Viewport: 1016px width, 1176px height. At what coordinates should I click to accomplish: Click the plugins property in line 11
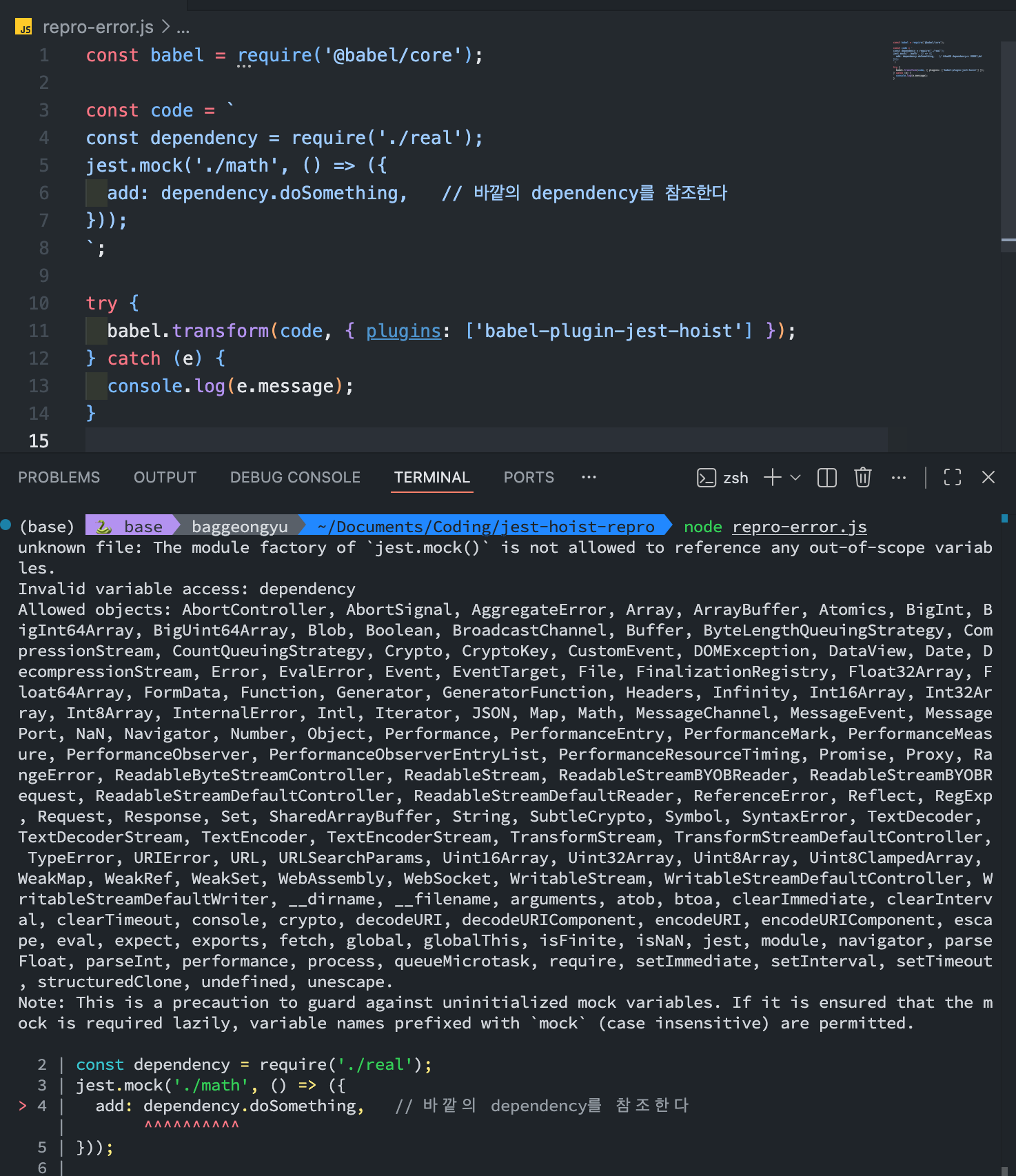pos(403,331)
